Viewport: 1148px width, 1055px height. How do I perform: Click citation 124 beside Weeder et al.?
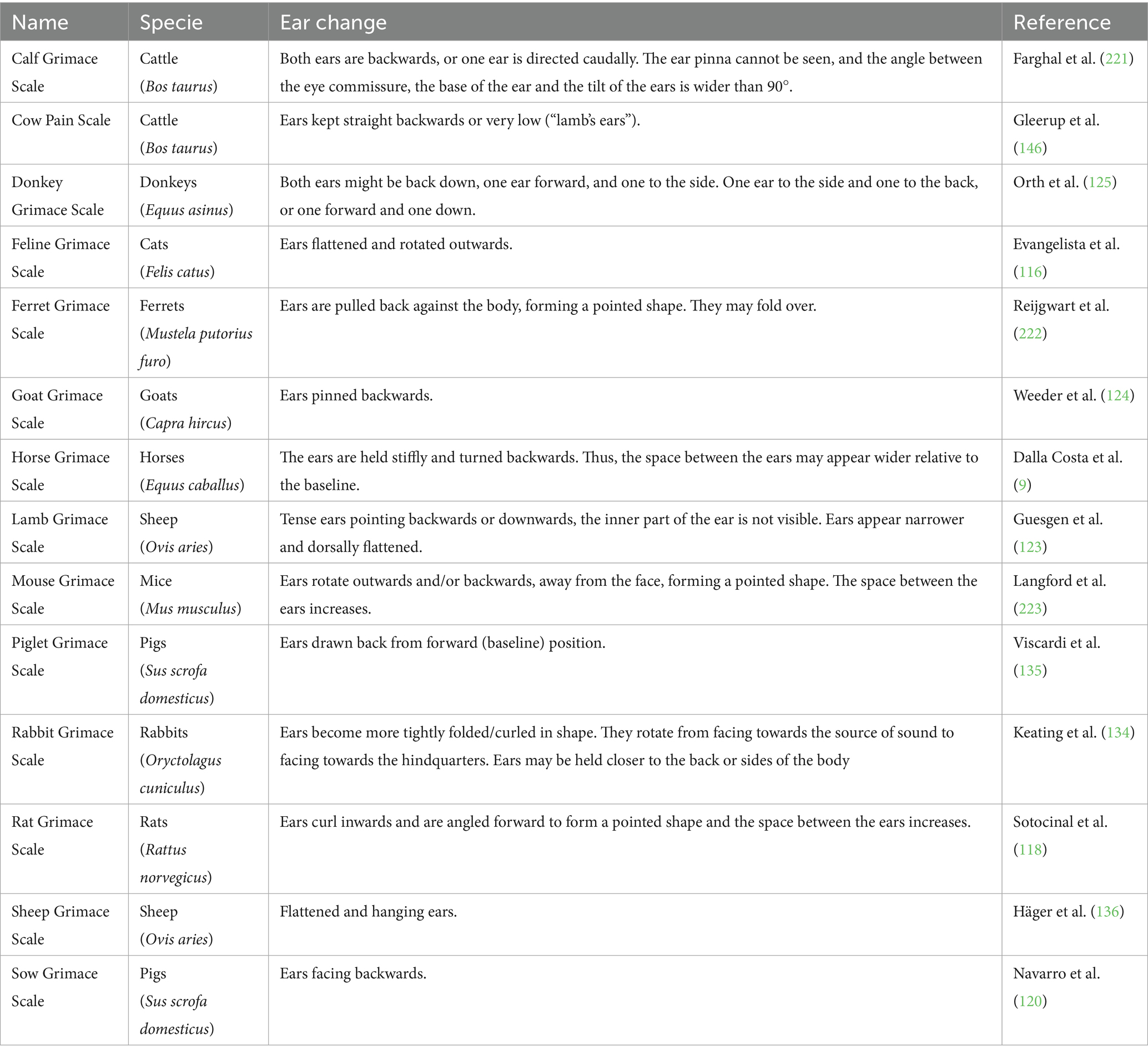tap(1117, 395)
